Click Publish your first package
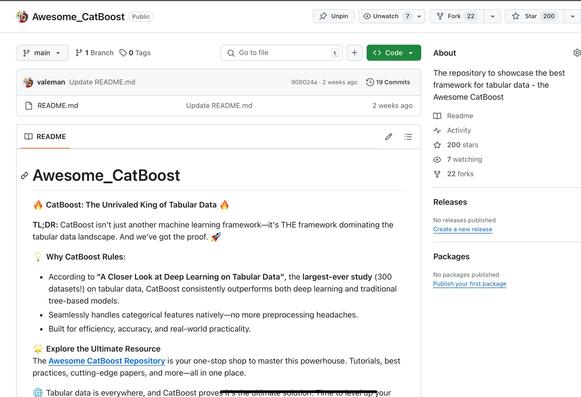 [469, 284]
